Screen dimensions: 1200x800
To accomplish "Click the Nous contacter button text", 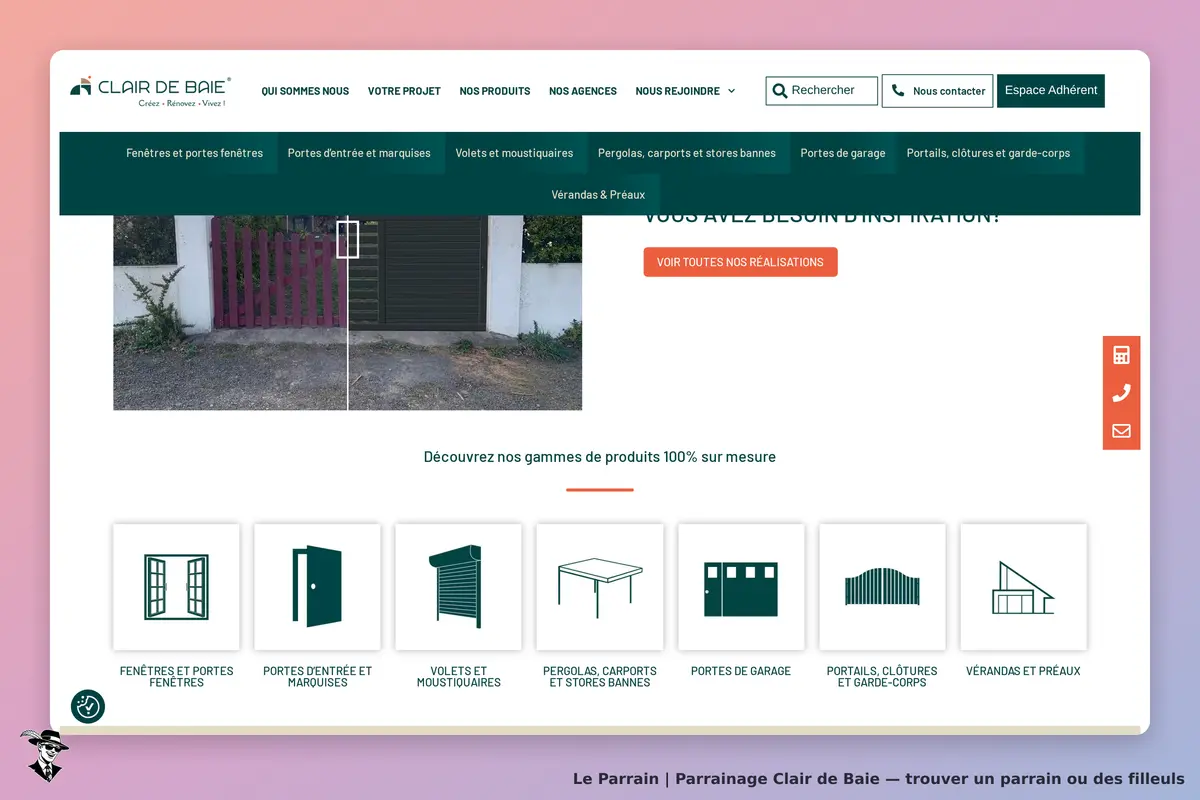I will pyautogui.click(x=949, y=91).
